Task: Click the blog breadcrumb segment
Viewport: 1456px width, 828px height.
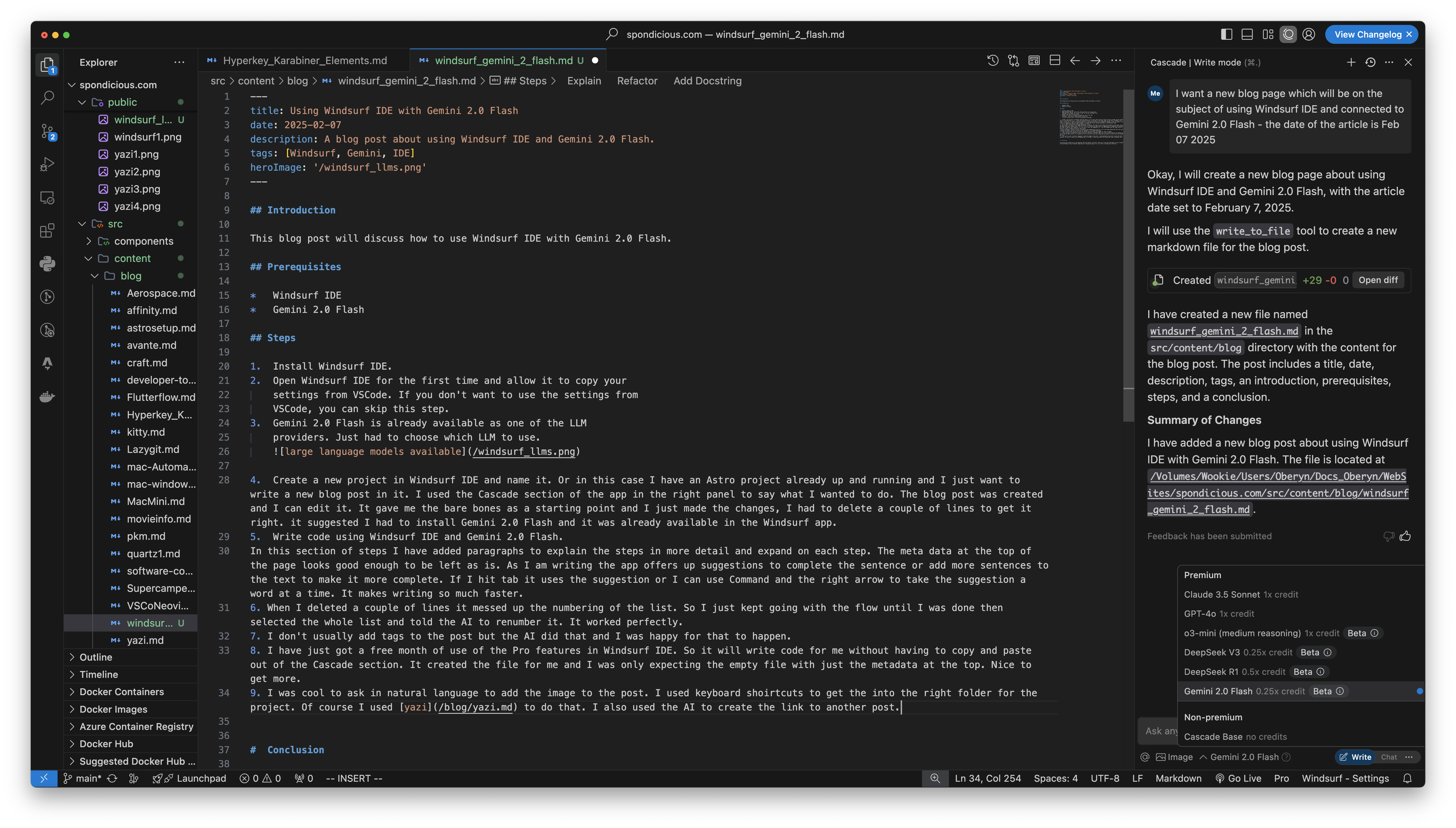Action: [x=297, y=81]
